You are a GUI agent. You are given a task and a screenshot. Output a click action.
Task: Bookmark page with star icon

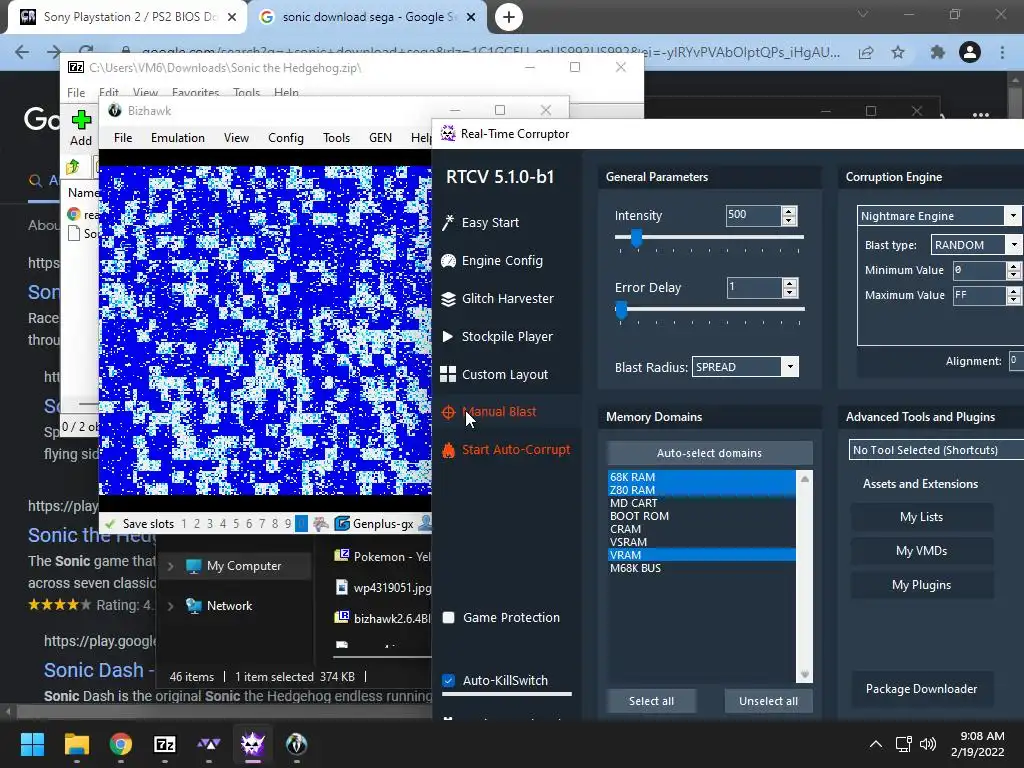click(898, 52)
